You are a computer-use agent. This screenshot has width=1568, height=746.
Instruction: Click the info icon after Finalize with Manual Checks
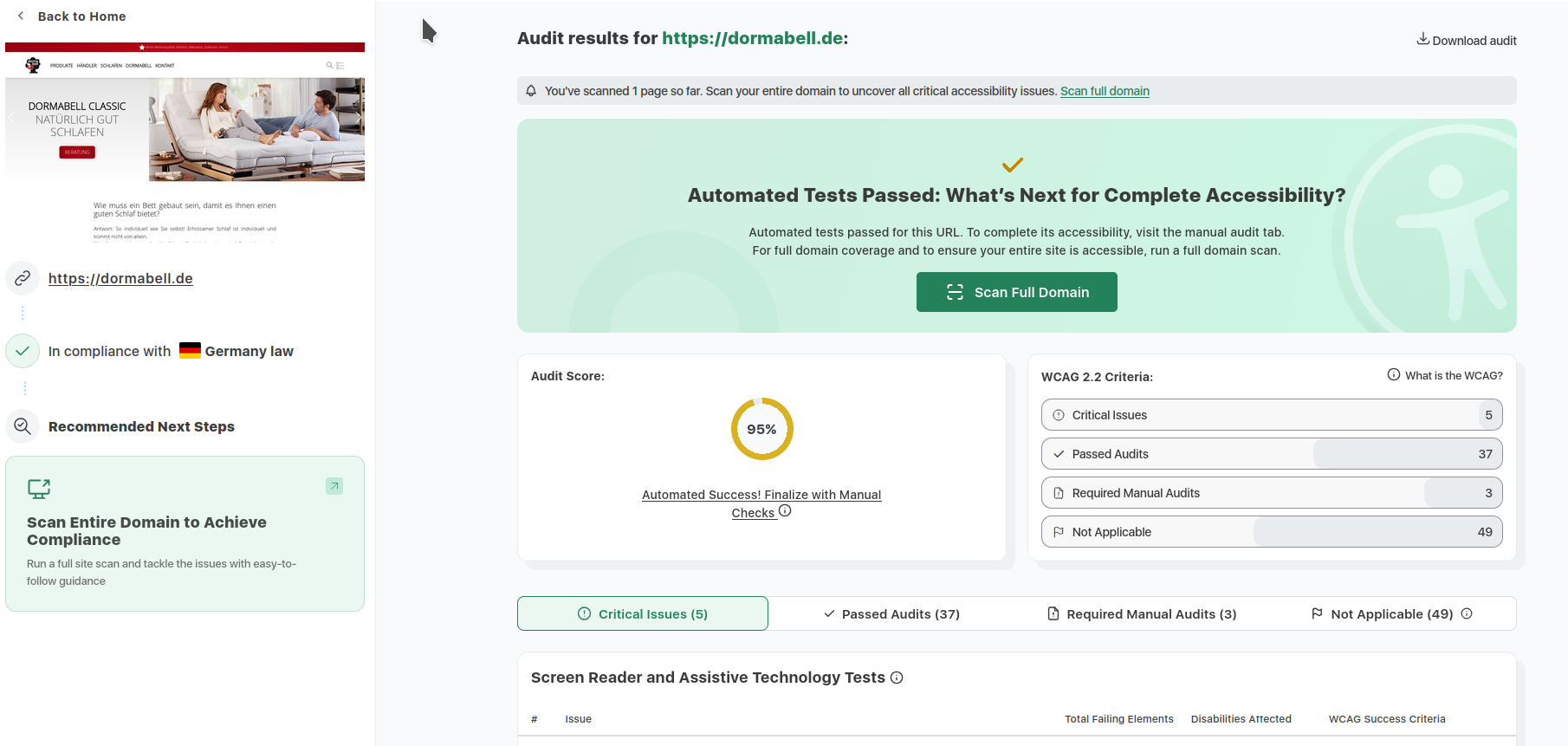tap(785, 511)
